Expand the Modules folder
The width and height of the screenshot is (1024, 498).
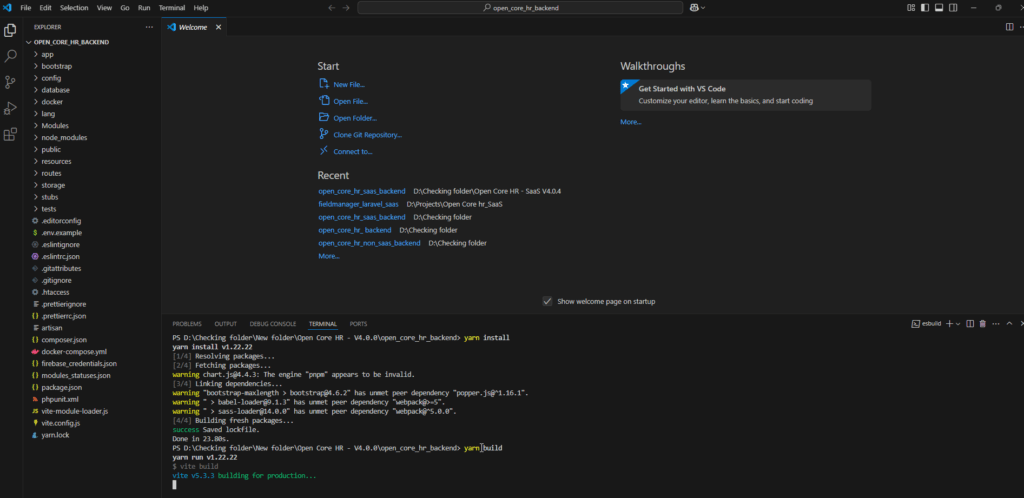click(55, 125)
